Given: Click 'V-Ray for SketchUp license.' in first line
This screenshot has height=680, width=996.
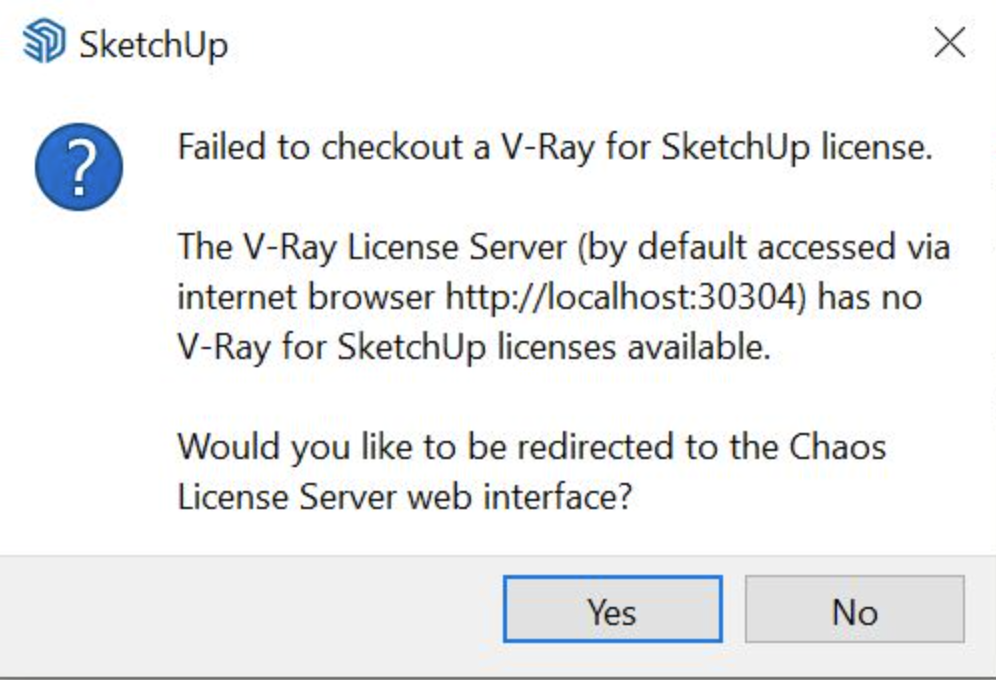Looking at the screenshot, I should (x=717, y=148).
